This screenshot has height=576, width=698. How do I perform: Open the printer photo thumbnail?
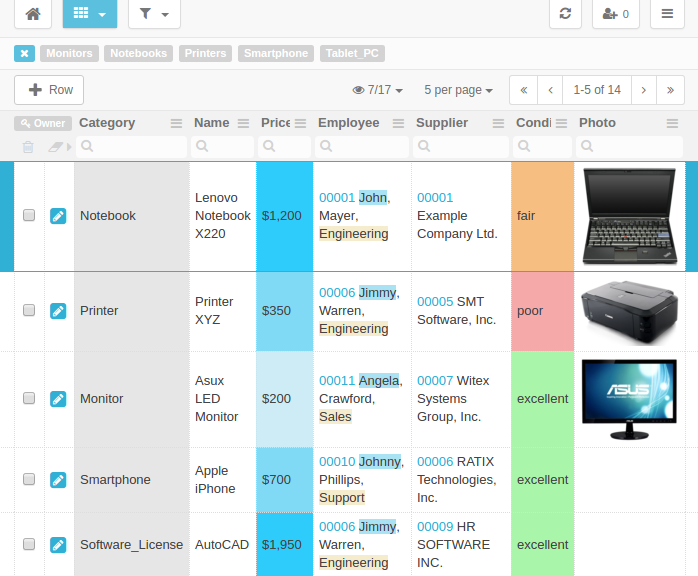tap(629, 312)
